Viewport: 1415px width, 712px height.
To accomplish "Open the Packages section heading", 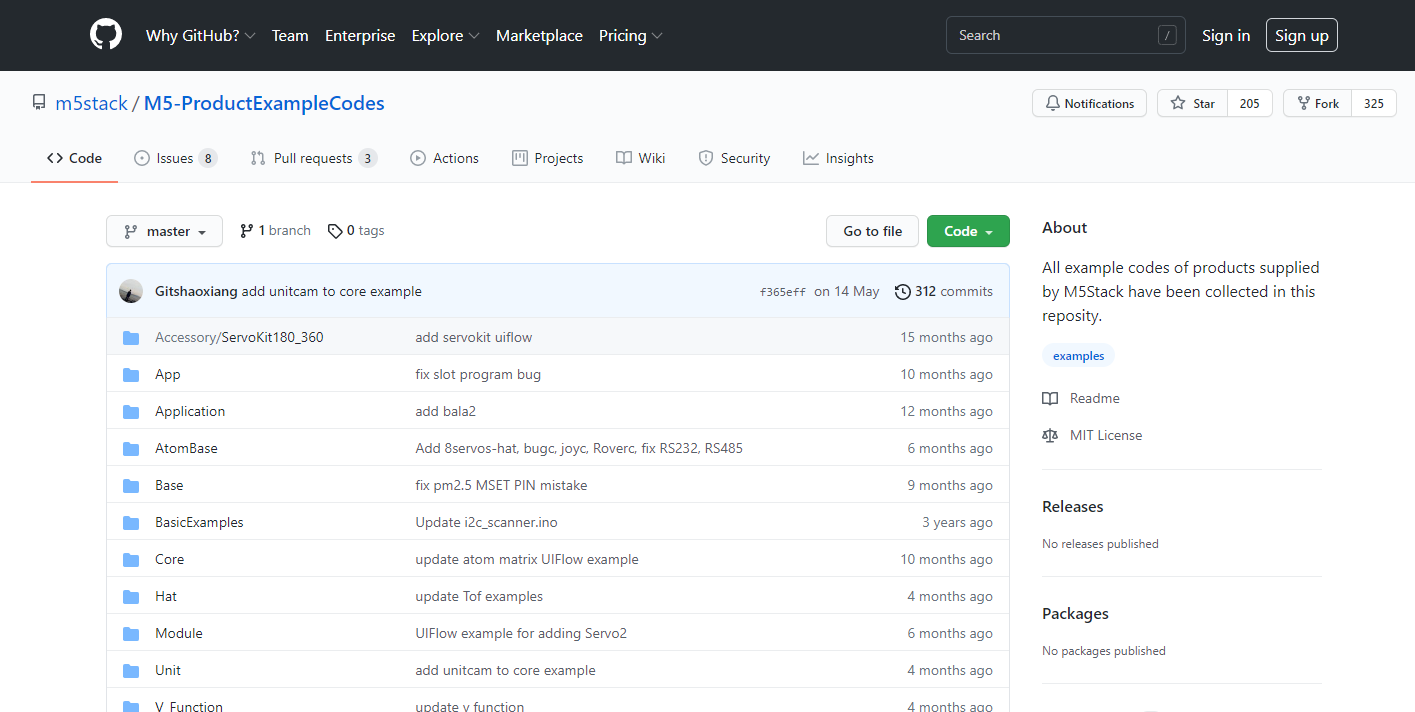I will tap(1075, 614).
